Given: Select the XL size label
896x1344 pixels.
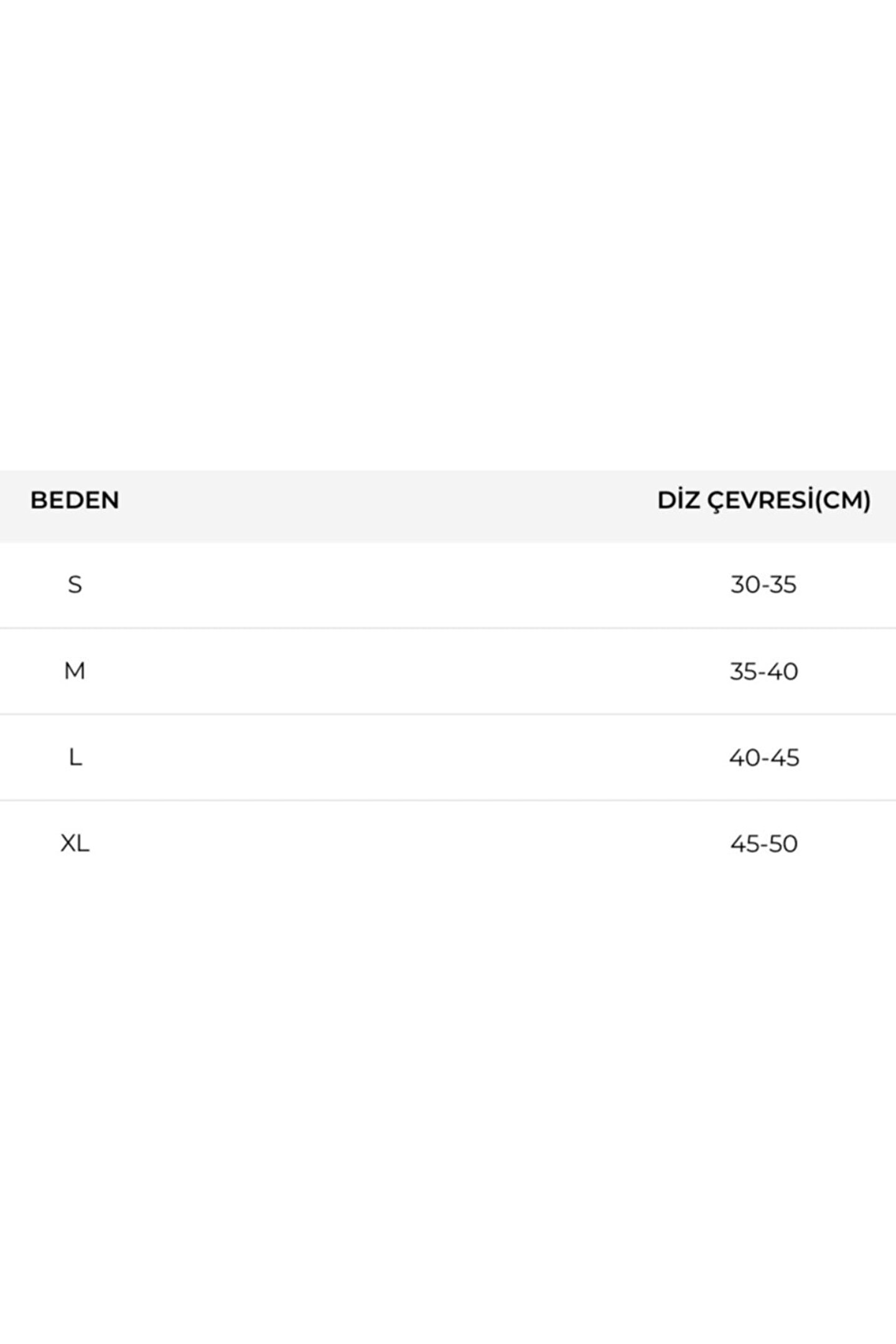Looking at the screenshot, I should tap(75, 844).
